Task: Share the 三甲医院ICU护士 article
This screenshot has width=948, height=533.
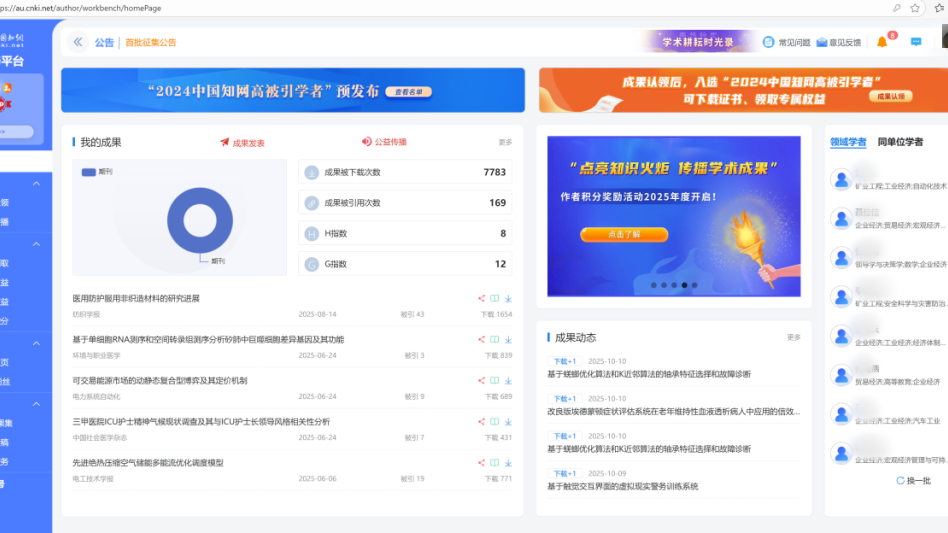Action: 481,421
